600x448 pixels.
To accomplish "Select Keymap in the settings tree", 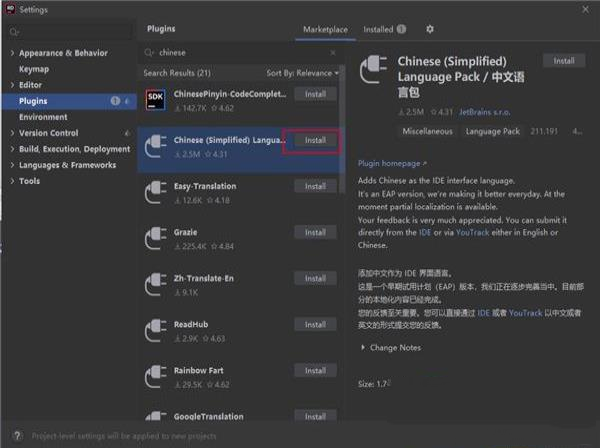I will coord(33,70).
